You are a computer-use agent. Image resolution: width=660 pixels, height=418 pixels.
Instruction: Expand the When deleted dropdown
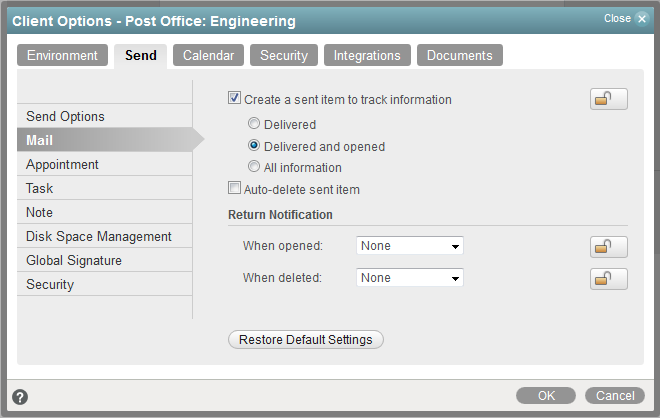coord(410,278)
